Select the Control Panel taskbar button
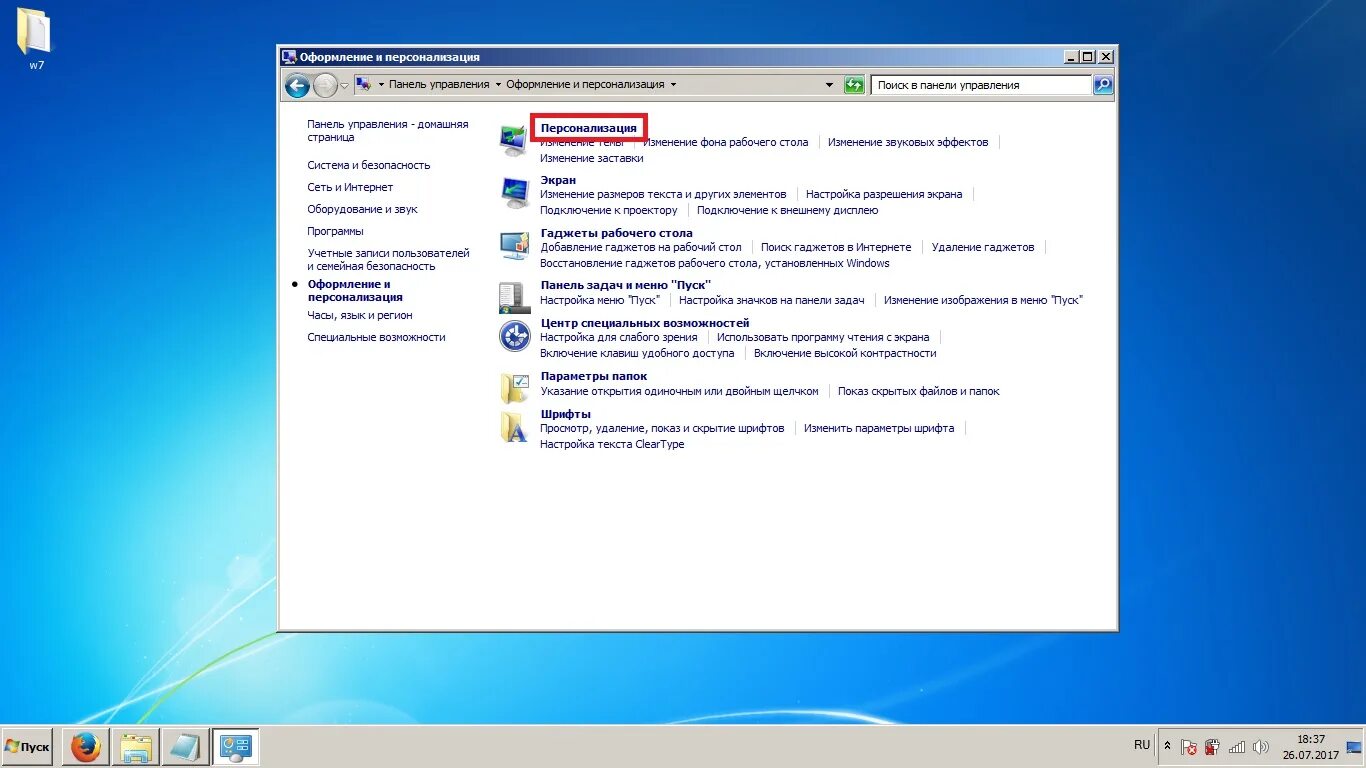1366x768 pixels. (236, 747)
